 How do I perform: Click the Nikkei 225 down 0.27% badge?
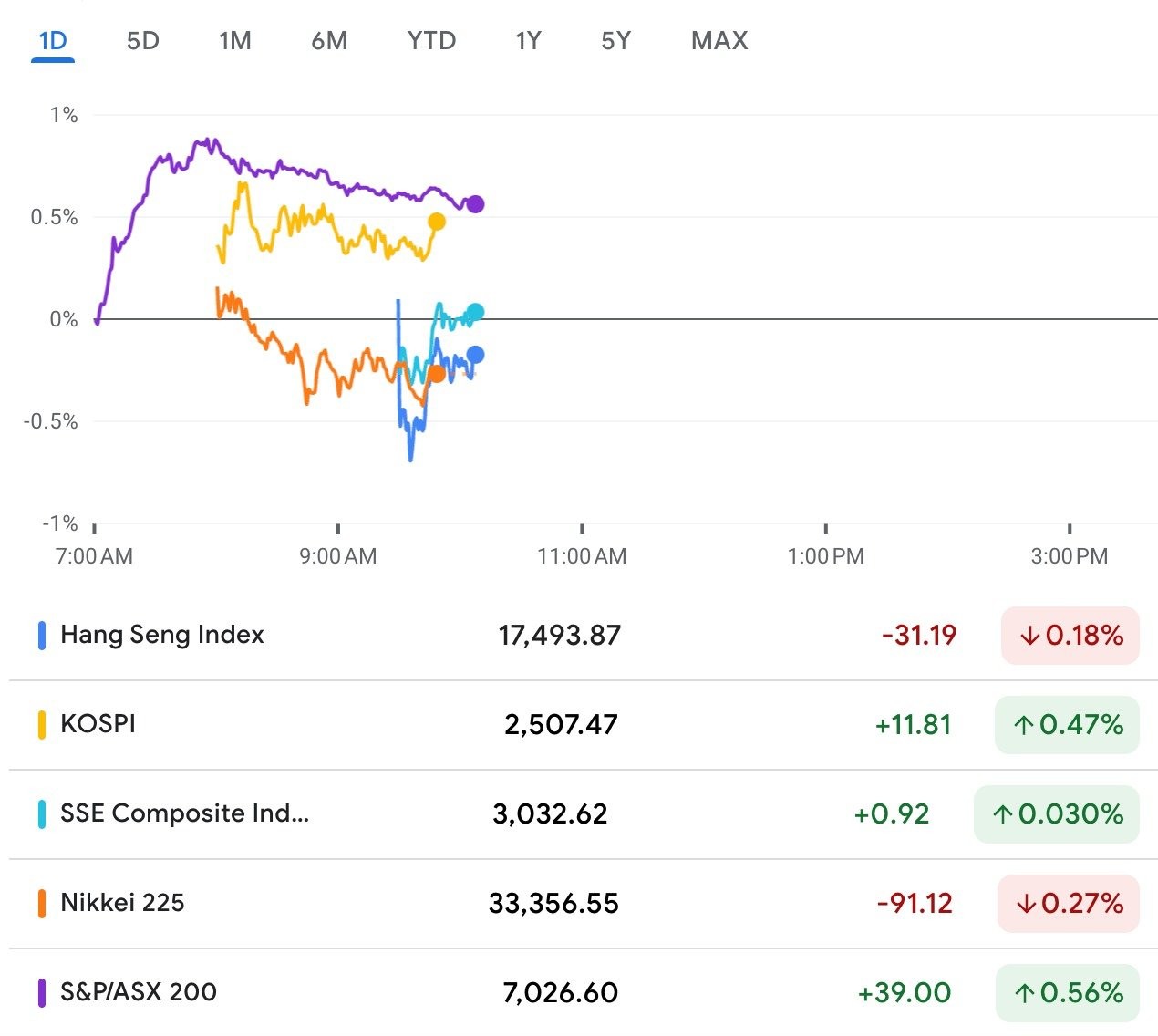tap(1069, 903)
